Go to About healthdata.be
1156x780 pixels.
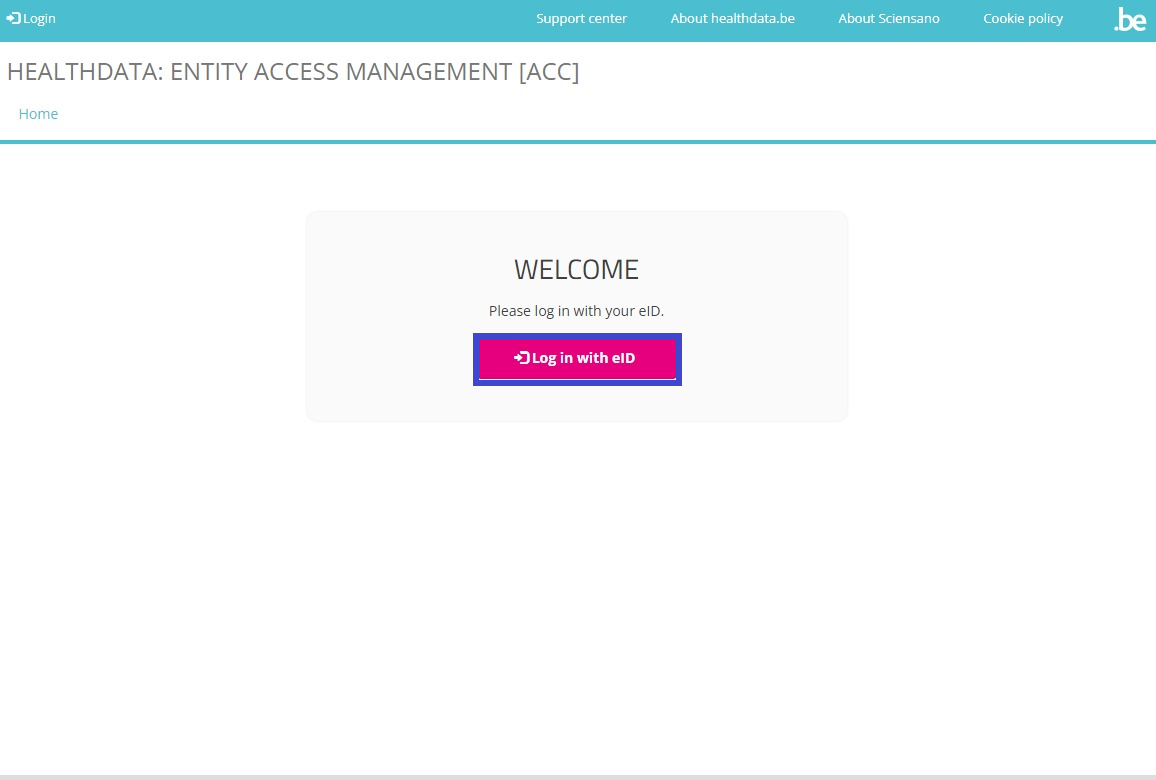732,18
